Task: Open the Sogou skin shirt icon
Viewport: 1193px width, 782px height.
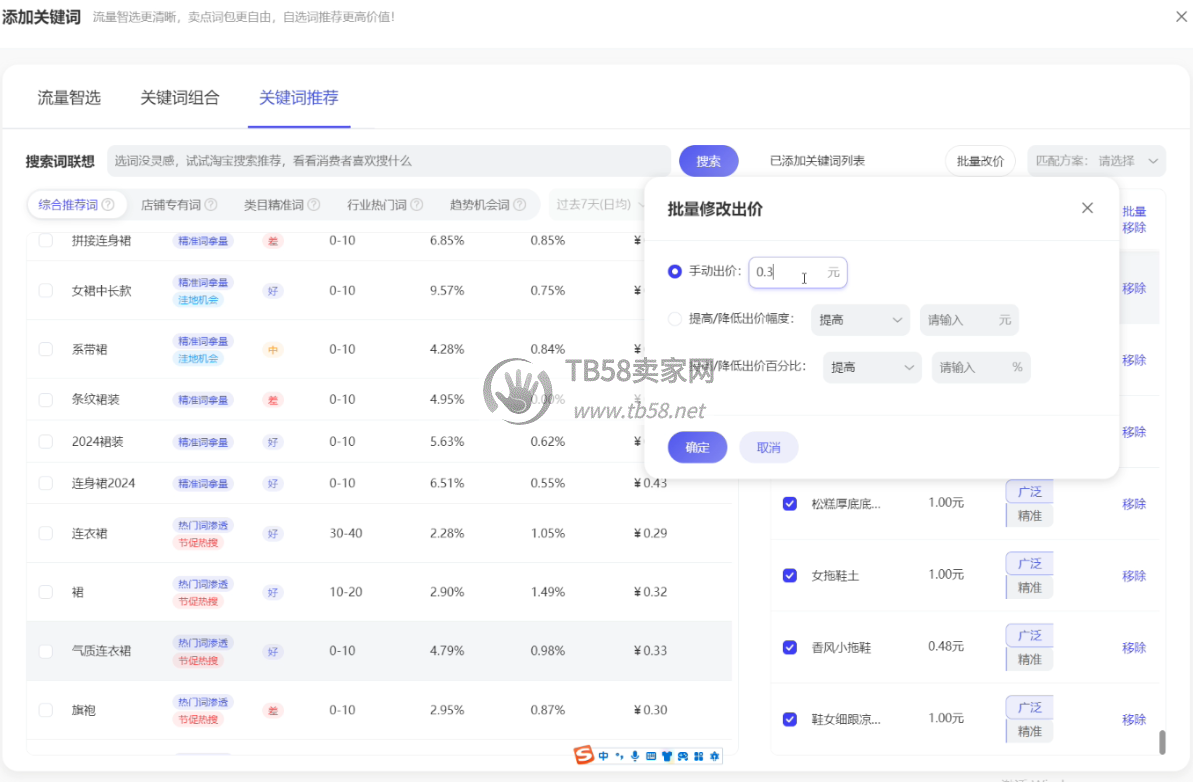Action: [x=667, y=757]
